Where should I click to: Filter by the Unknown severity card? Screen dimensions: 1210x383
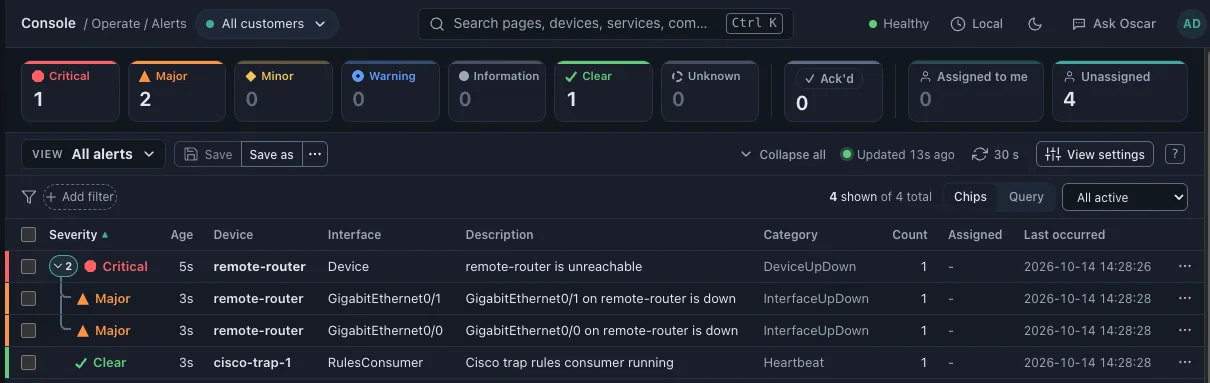point(709,90)
